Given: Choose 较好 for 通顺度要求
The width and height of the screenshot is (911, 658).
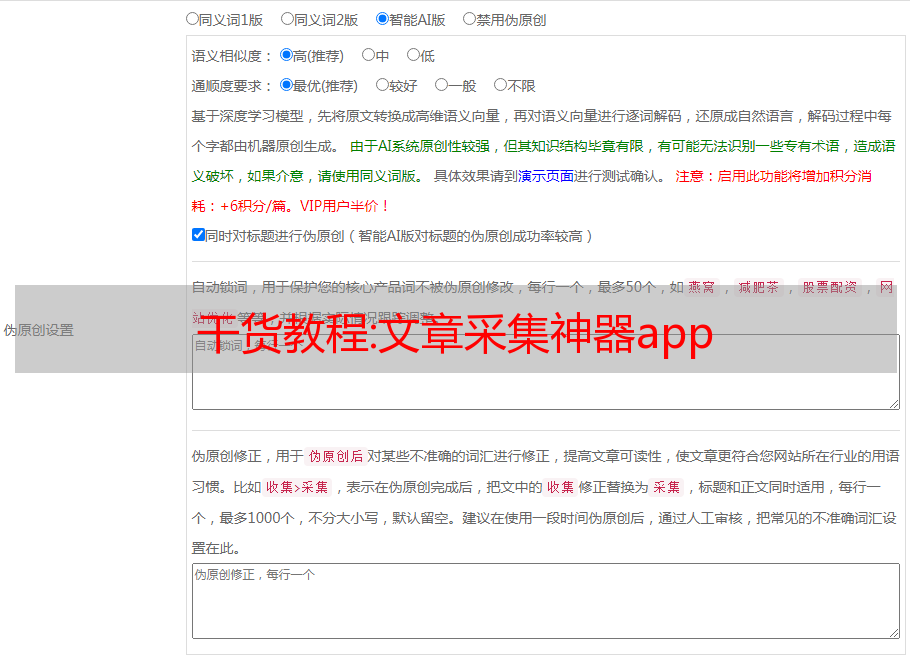Looking at the screenshot, I should coord(383,85).
